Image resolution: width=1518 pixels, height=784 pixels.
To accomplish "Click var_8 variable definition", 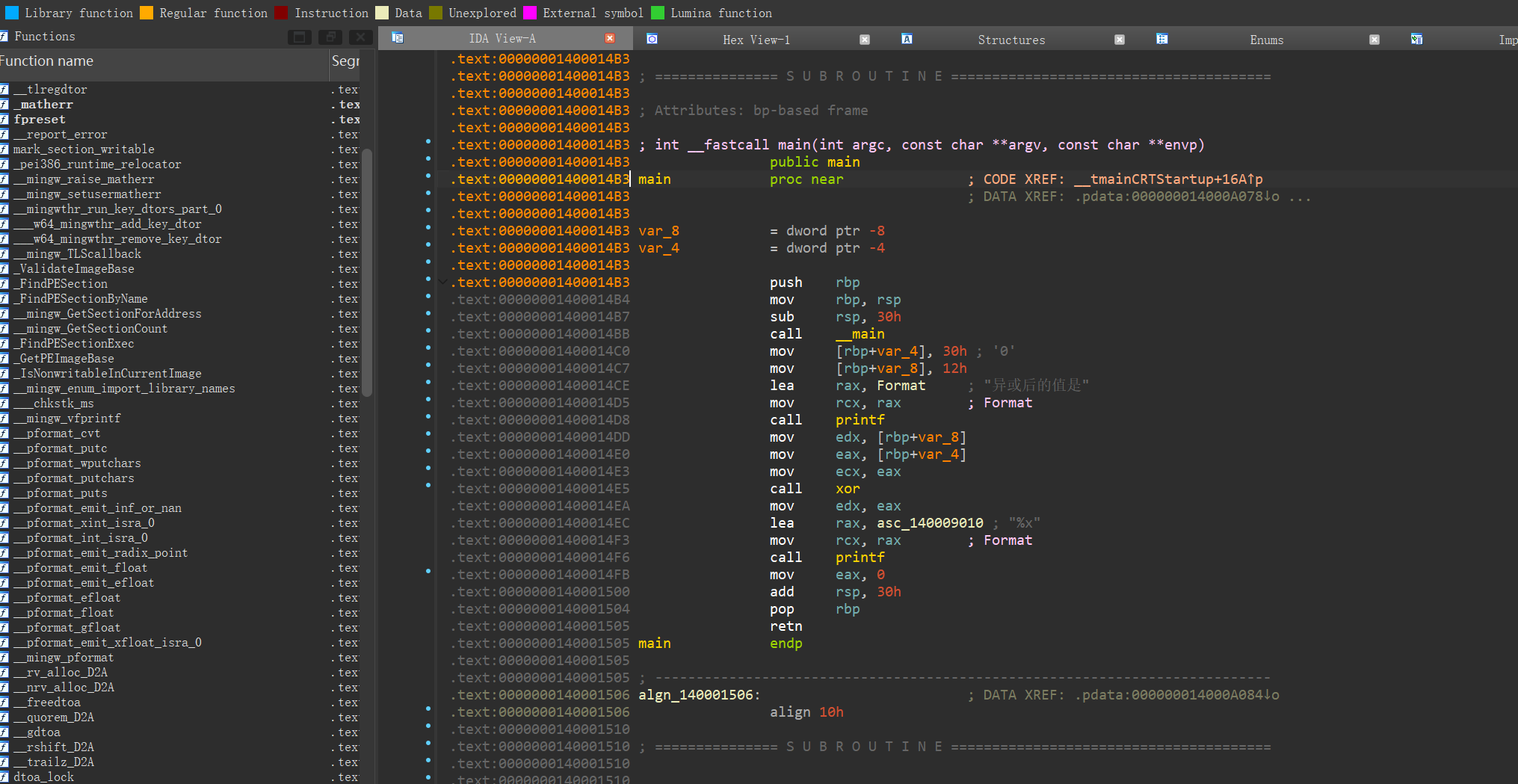I will tap(658, 231).
